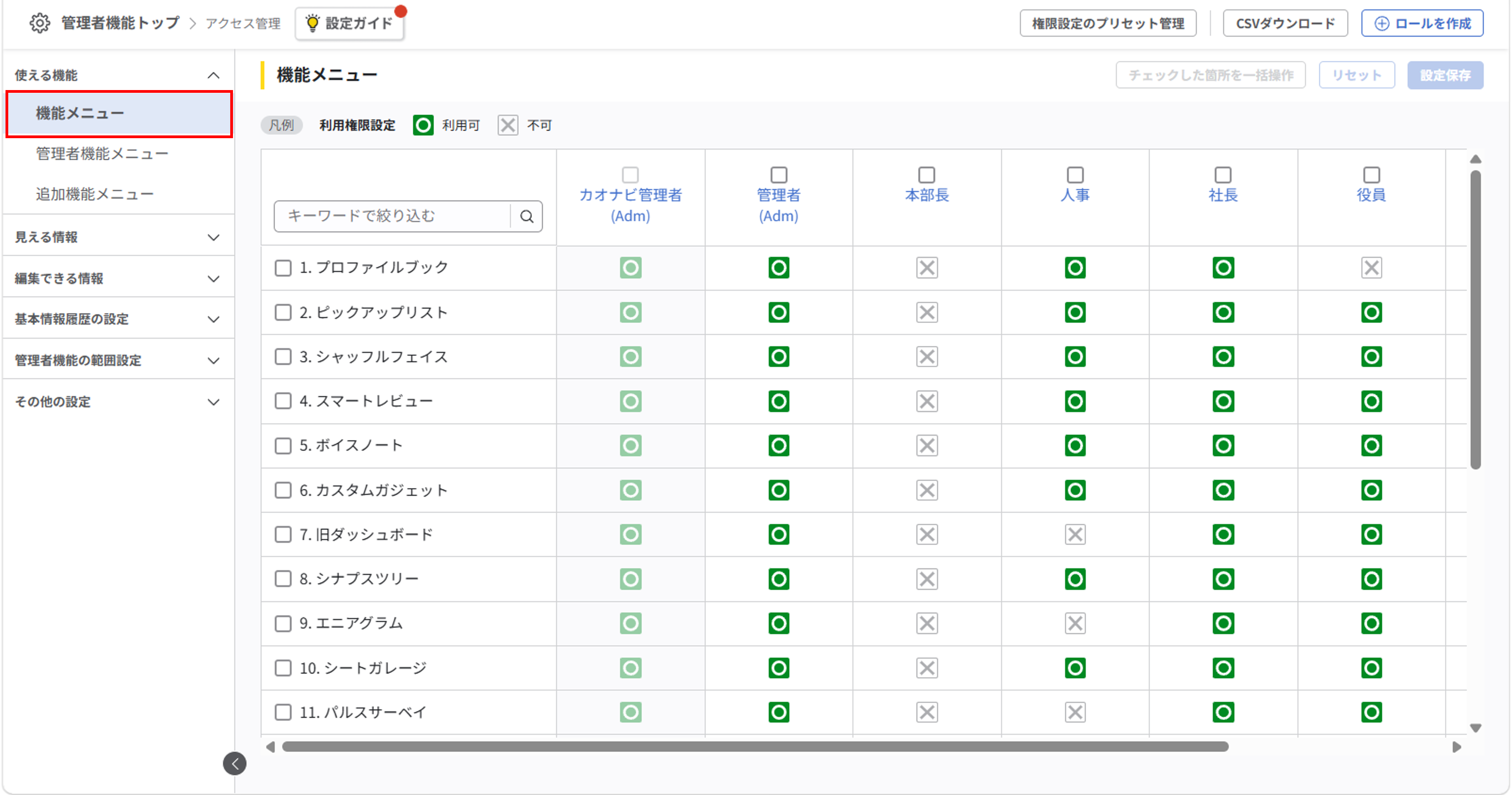Check the 役員 column checkbox

(x=1371, y=175)
